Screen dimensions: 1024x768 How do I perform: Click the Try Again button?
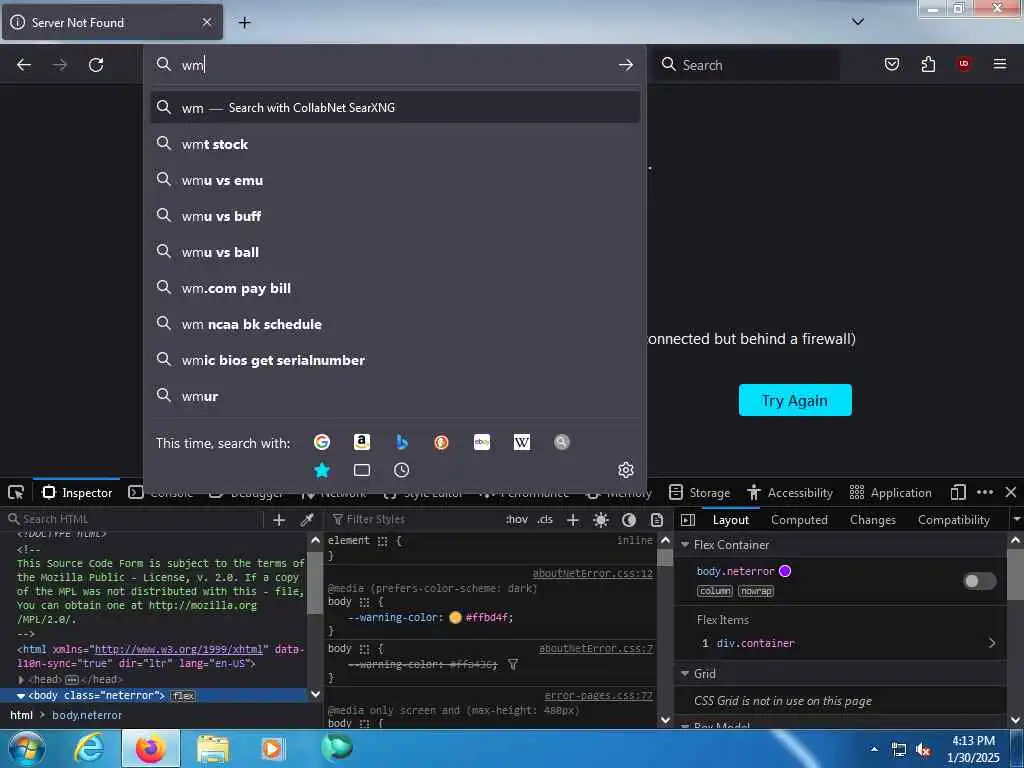click(795, 400)
